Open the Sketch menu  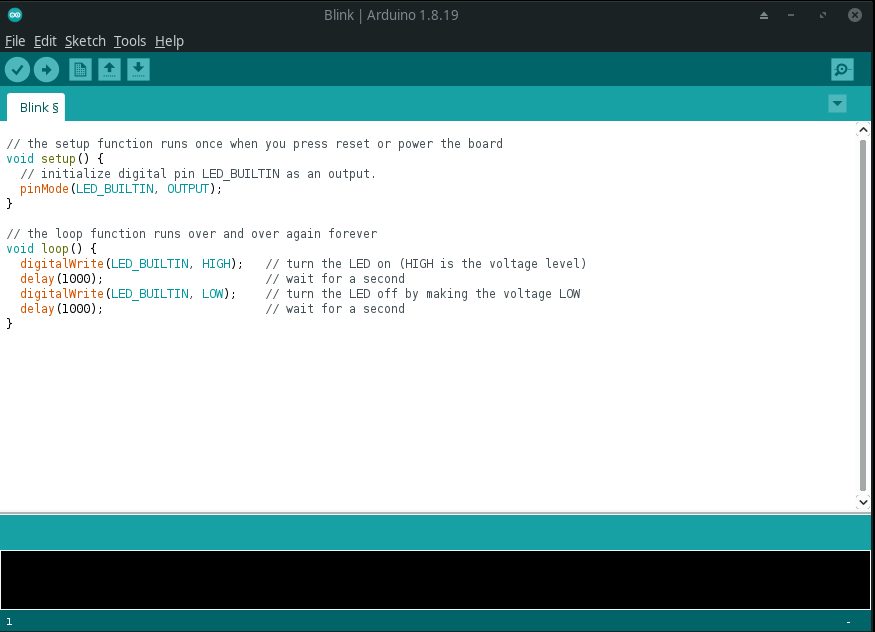(85, 41)
